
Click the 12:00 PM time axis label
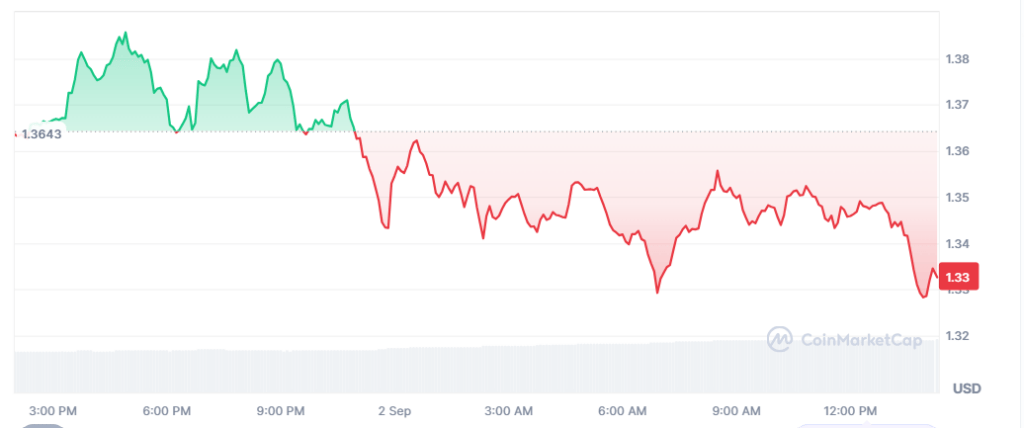click(850, 411)
